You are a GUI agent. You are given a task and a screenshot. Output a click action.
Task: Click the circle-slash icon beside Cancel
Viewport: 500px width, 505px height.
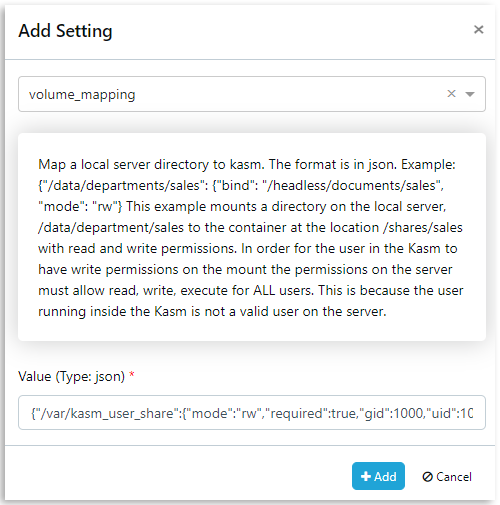click(x=427, y=477)
